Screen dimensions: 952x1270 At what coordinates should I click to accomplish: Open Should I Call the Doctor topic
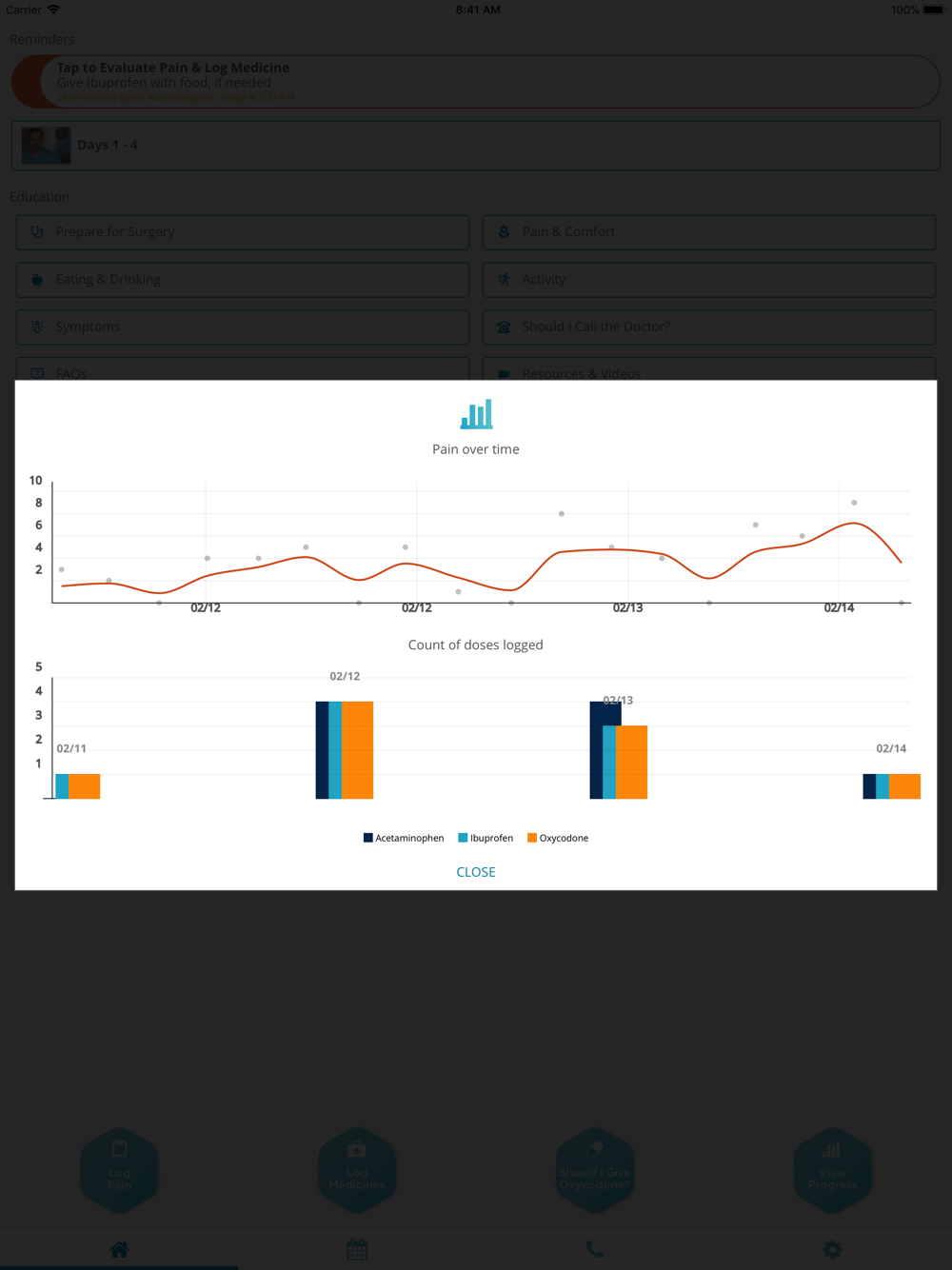(x=709, y=327)
